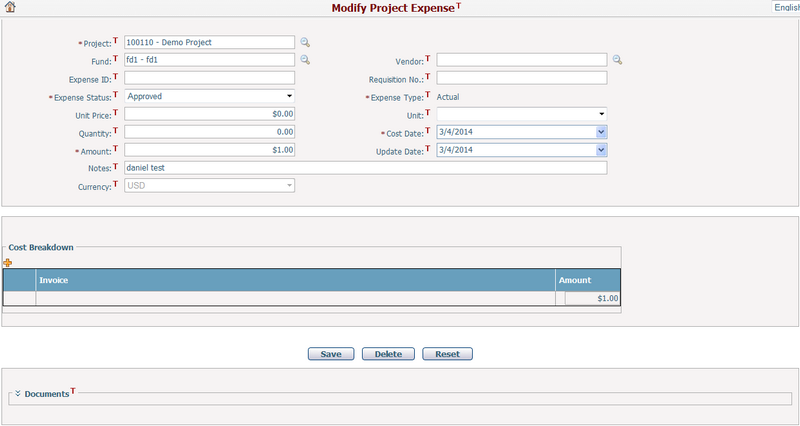Click the Reset button
Viewport: 800px width, 426px height.
[447, 354]
